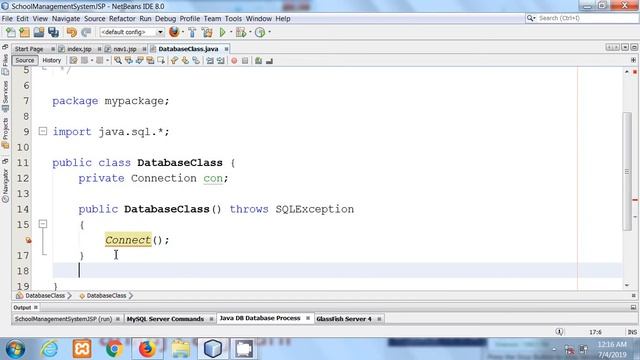The height and width of the screenshot is (360, 640).
Task: Click the Redo toolbar icon
Action: pos(86,32)
